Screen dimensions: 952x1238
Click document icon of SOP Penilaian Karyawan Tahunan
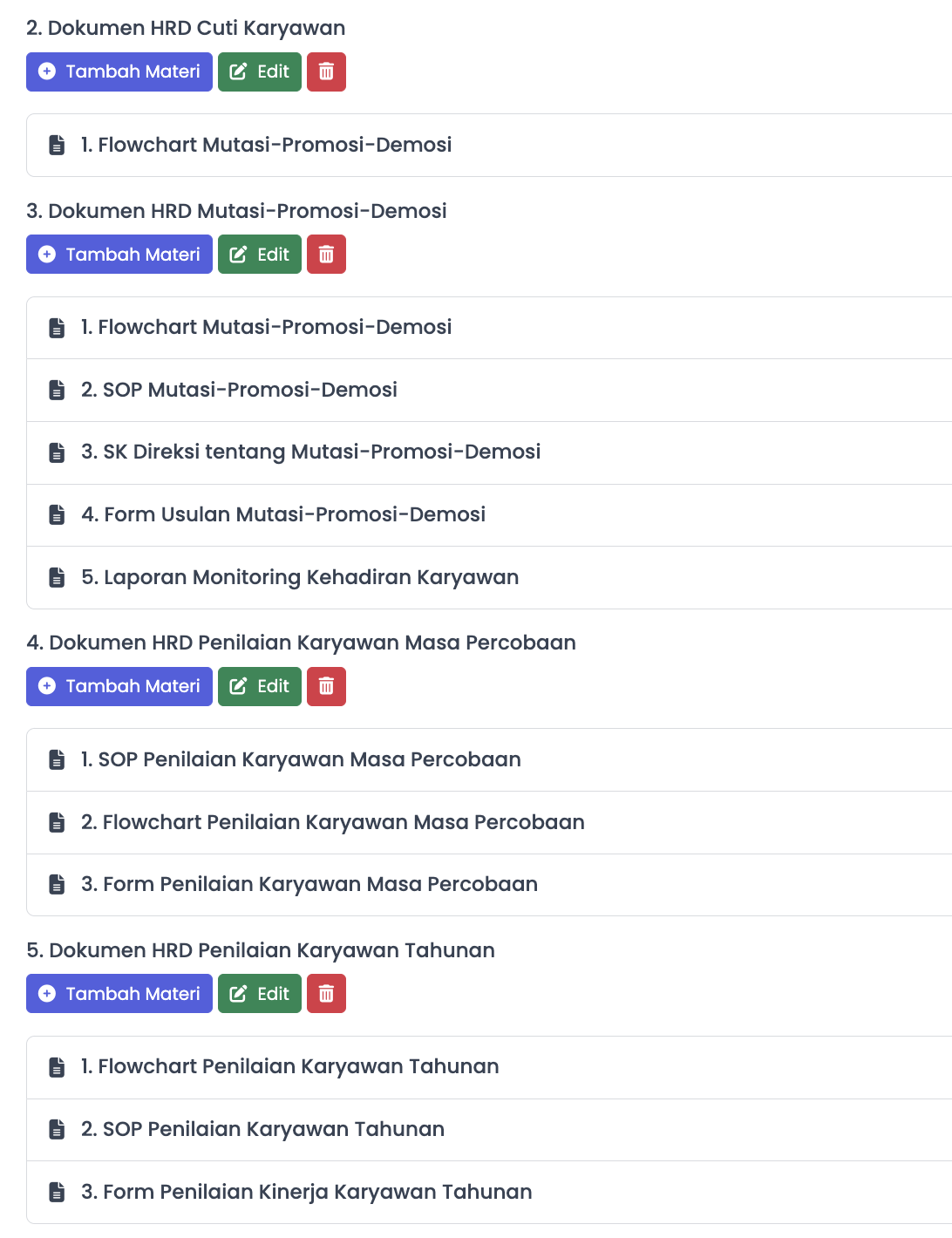57,1129
